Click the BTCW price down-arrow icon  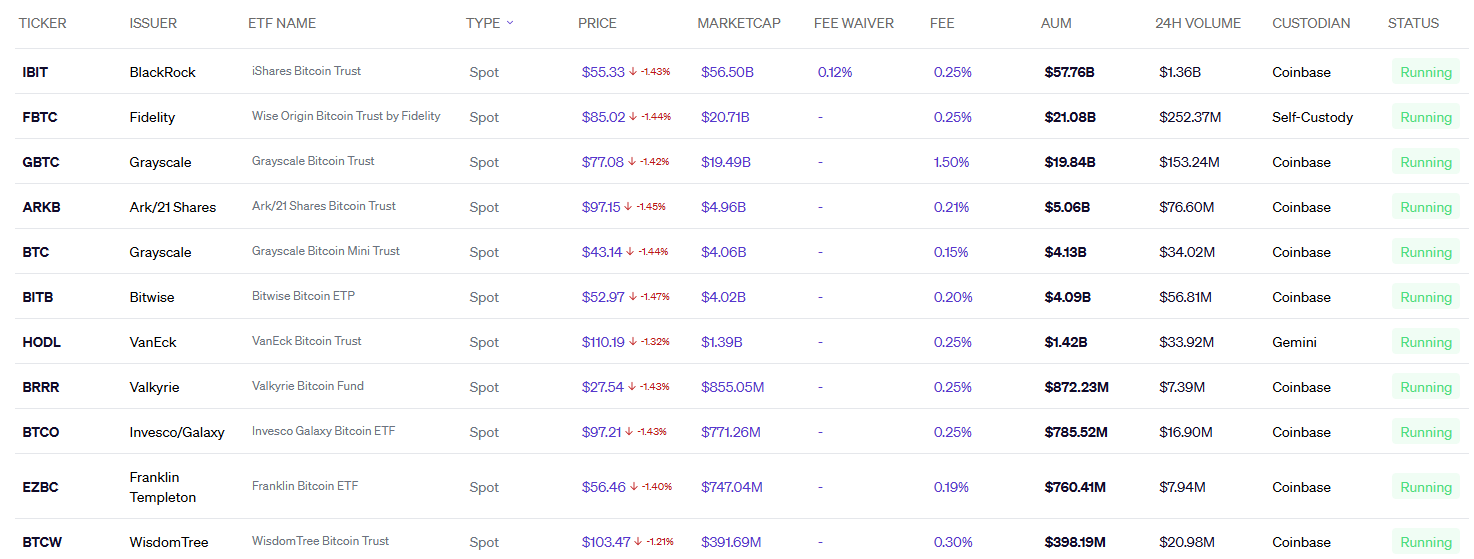[x=638, y=542]
